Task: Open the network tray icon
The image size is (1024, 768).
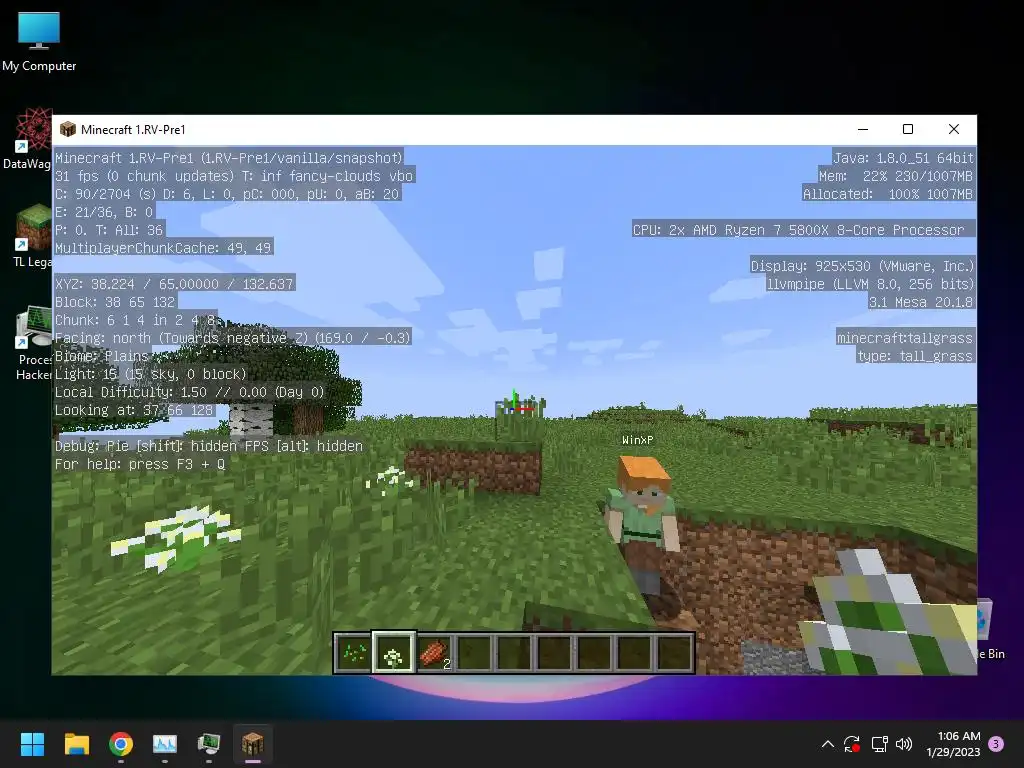Action: (879, 744)
